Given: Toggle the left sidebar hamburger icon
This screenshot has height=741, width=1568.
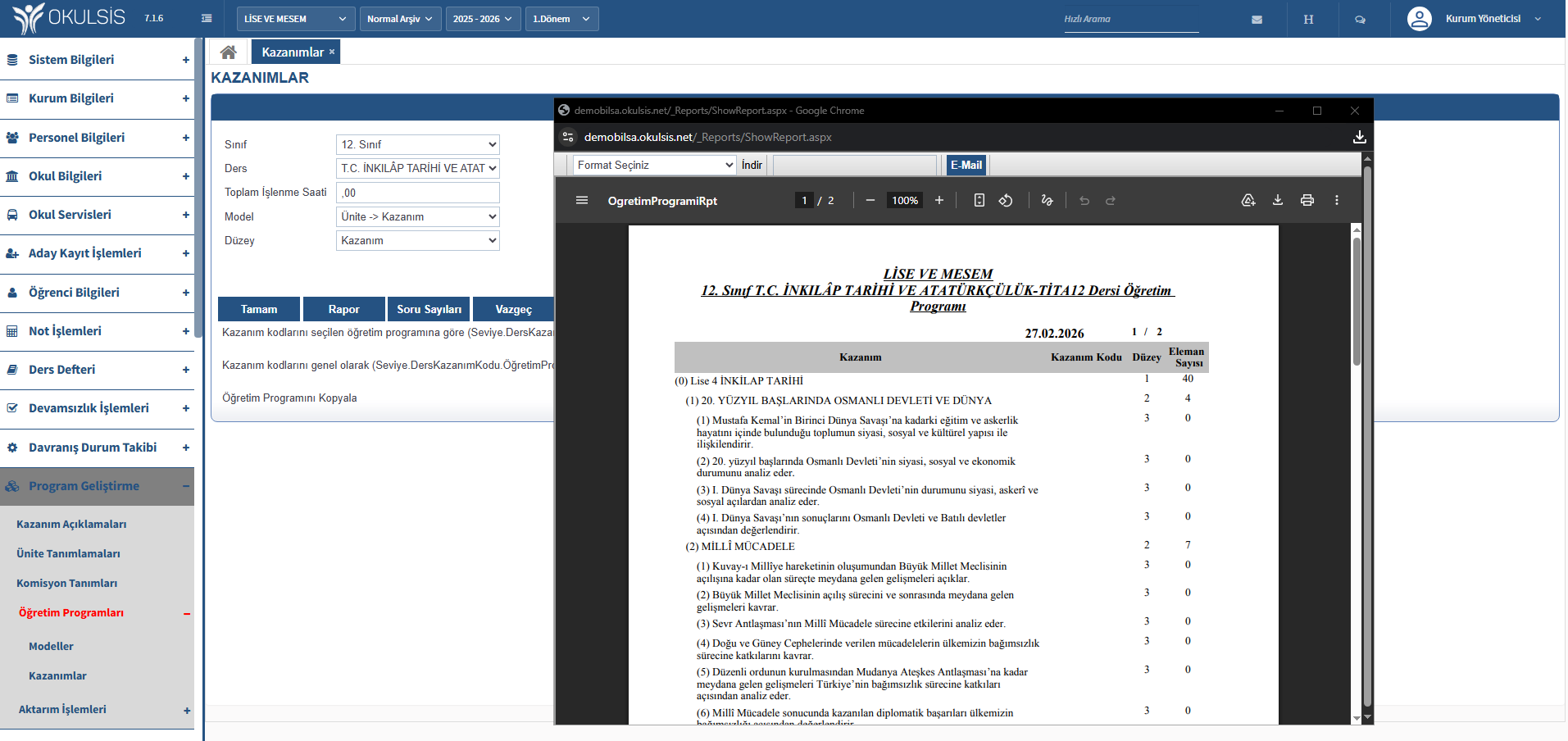Looking at the screenshot, I should click(x=207, y=19).
